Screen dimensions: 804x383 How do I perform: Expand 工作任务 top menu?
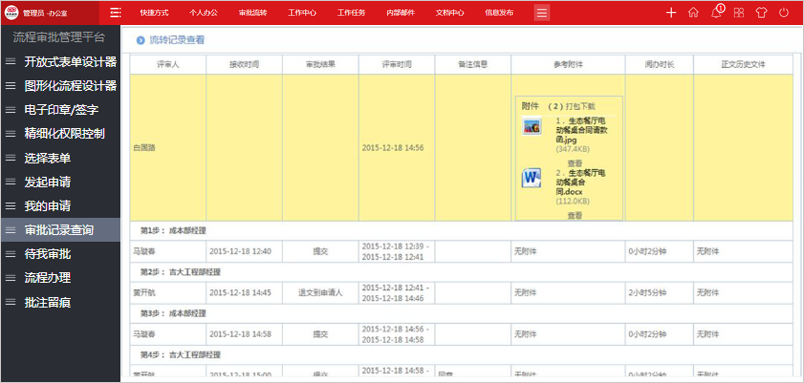(351, 13)
